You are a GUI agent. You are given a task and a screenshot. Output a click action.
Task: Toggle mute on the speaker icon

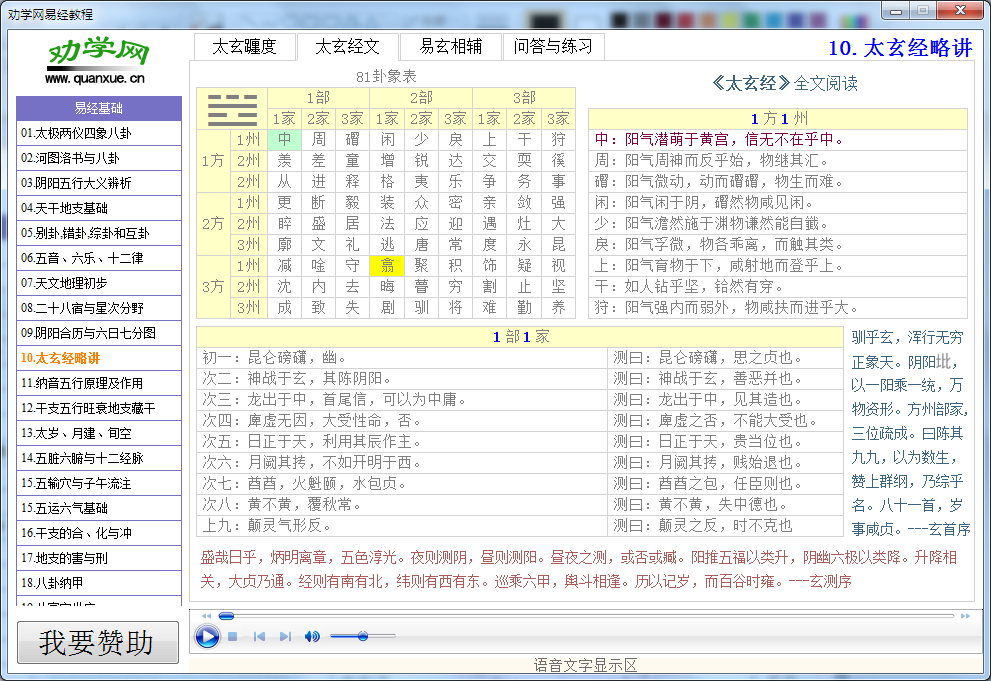pos(311,637)
